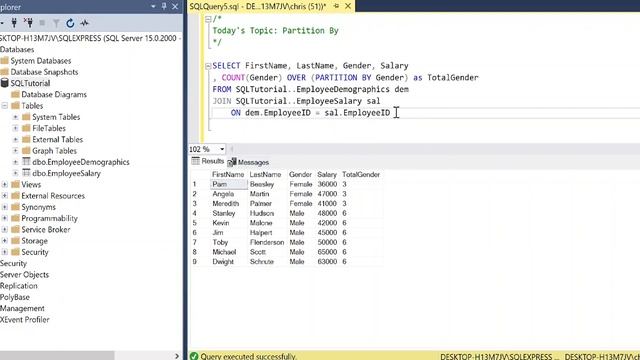Expand the External Tables node
This screenshot has height=360, width=640.
16,140
